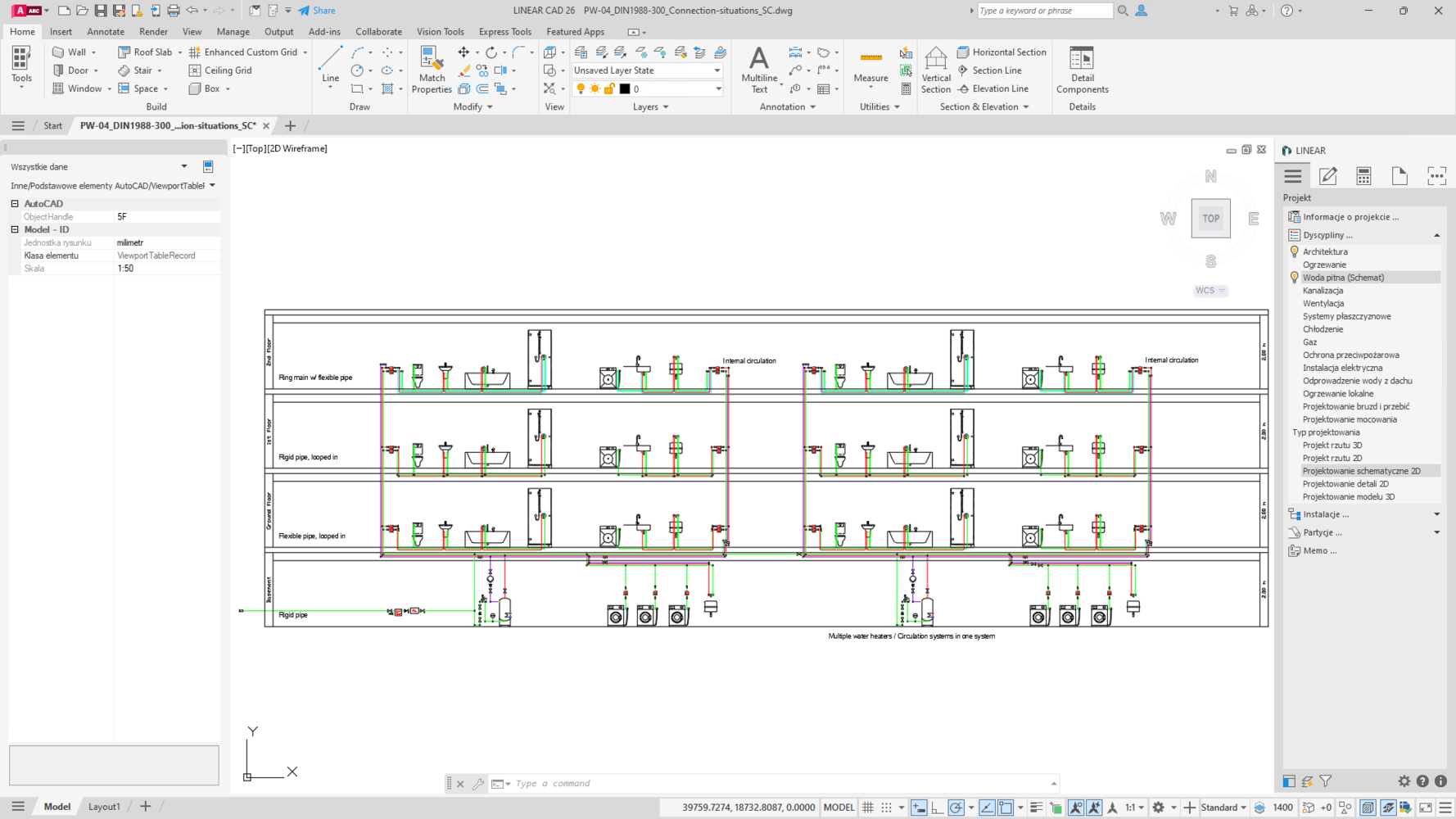Expand the Instalacje section
Image resolution: width=1456 pixels, height=819 pixels.
tap(1436, 514)
